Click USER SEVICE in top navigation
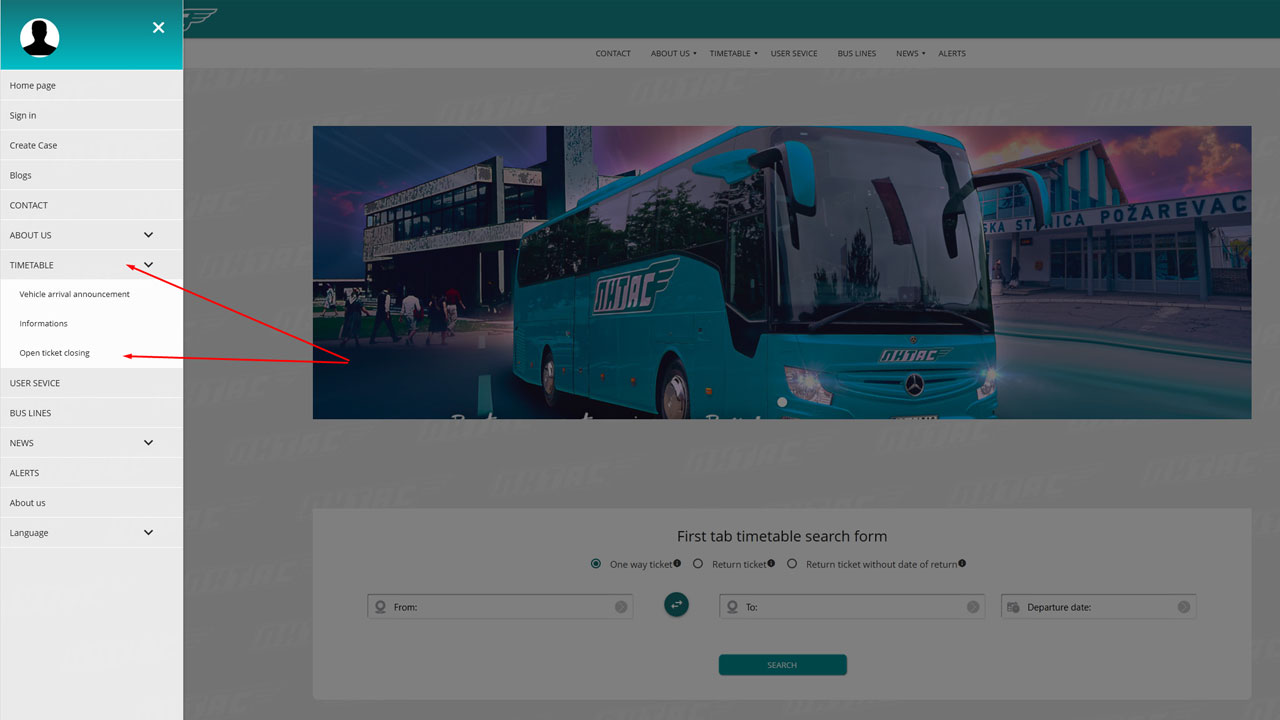 point(794,54)
